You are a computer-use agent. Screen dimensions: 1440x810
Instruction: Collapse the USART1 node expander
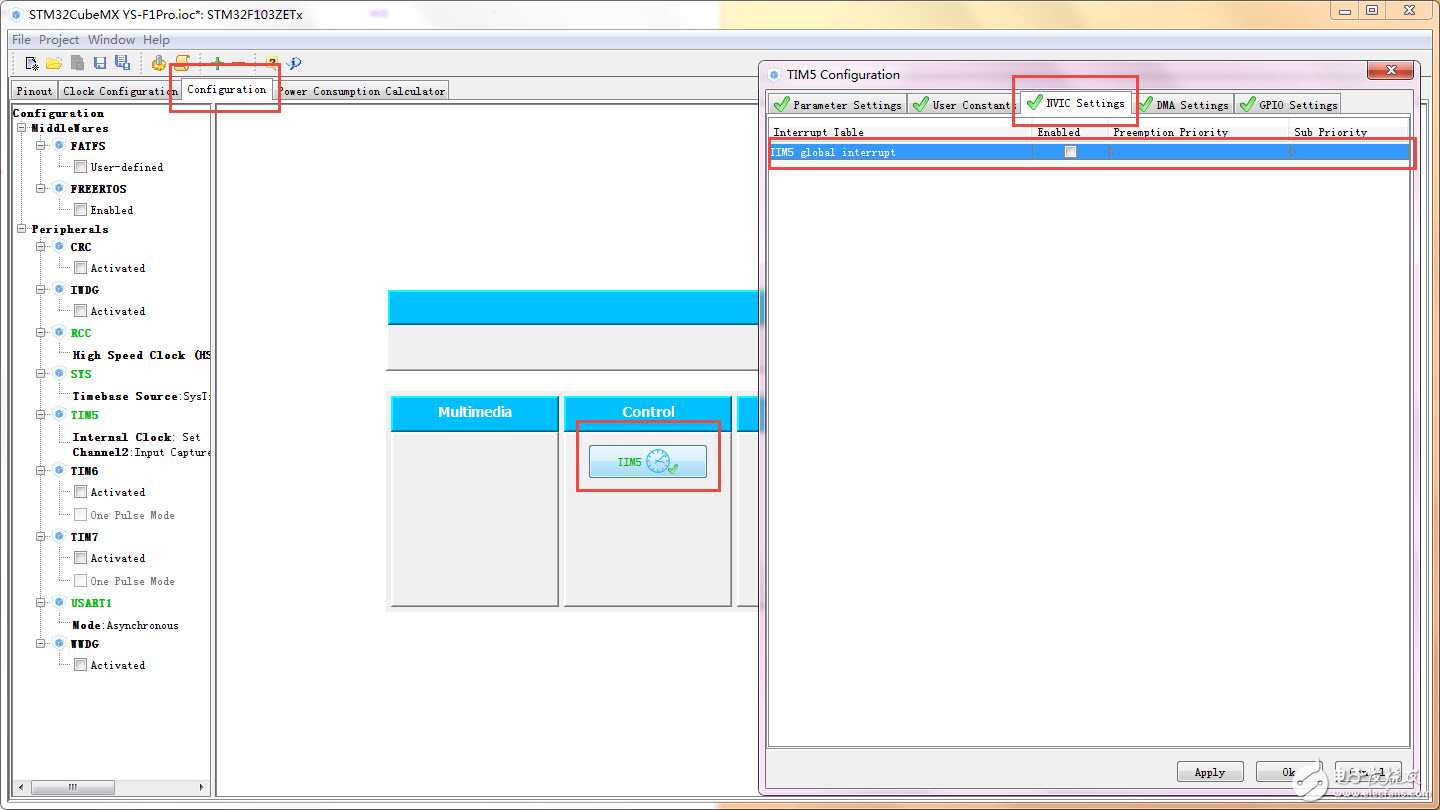42,602
